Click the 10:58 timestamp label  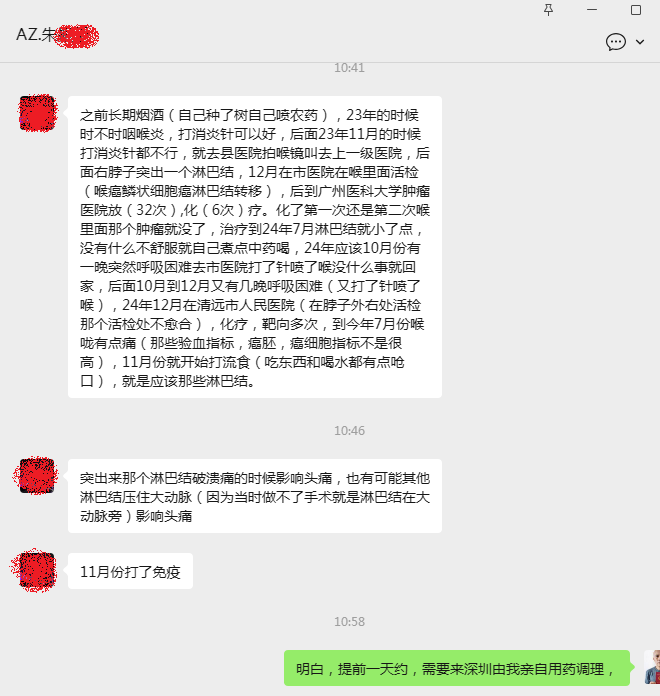(x=349, y=621)
